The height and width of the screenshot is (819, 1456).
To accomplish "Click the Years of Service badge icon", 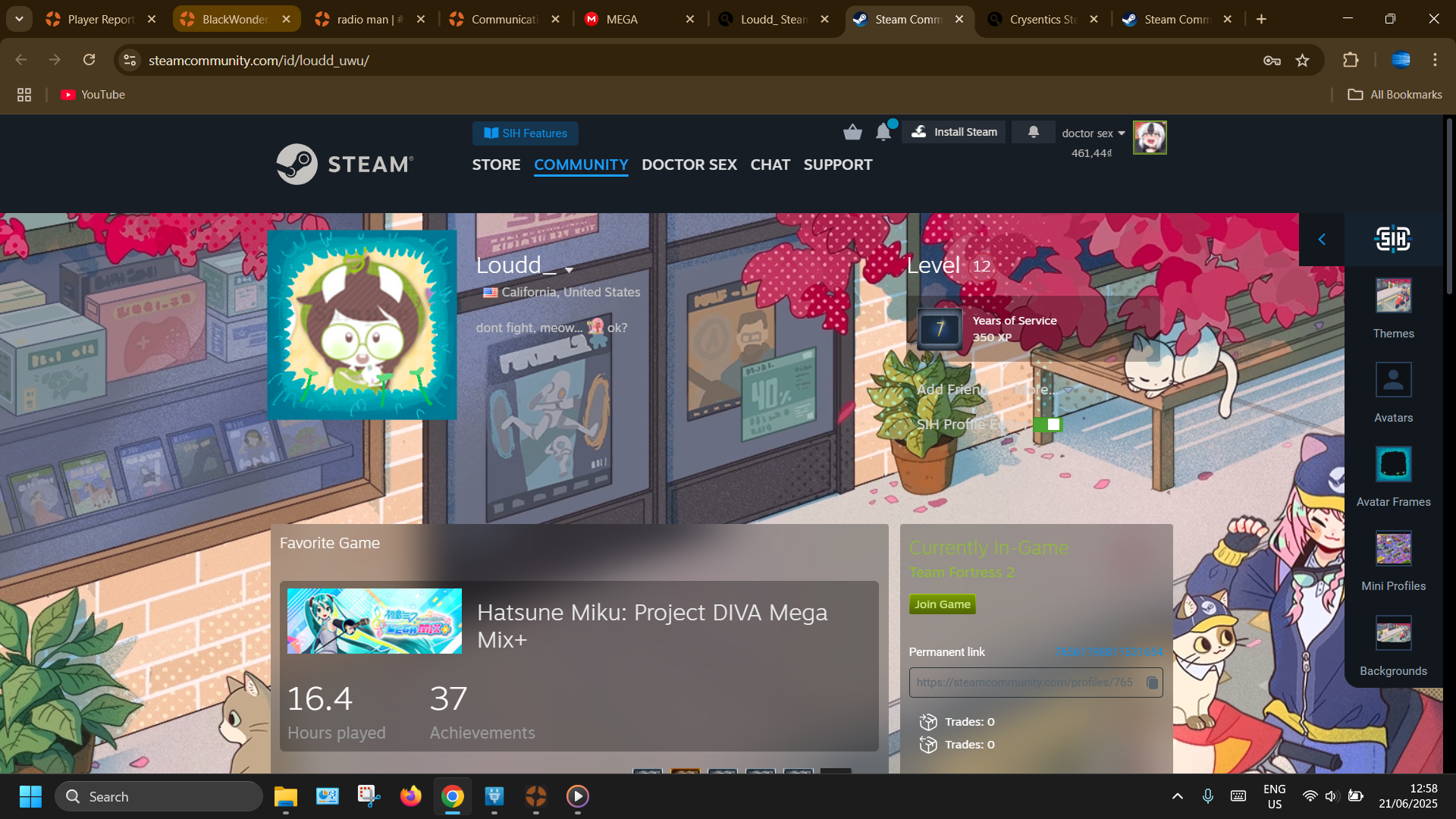I will [x=940, y=328].
